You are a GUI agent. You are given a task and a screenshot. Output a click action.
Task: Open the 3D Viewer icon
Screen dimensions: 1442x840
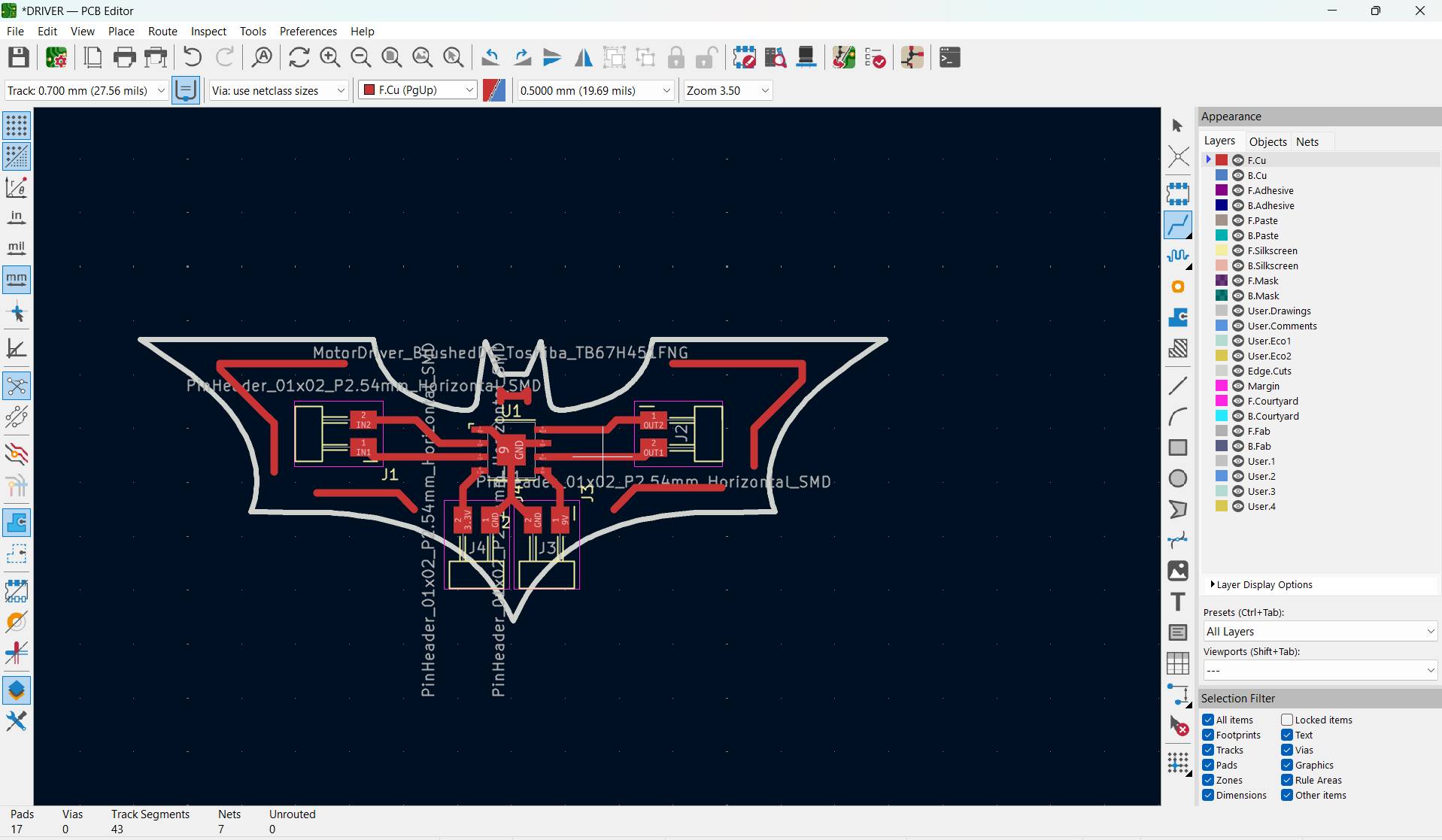click(806, 57)
